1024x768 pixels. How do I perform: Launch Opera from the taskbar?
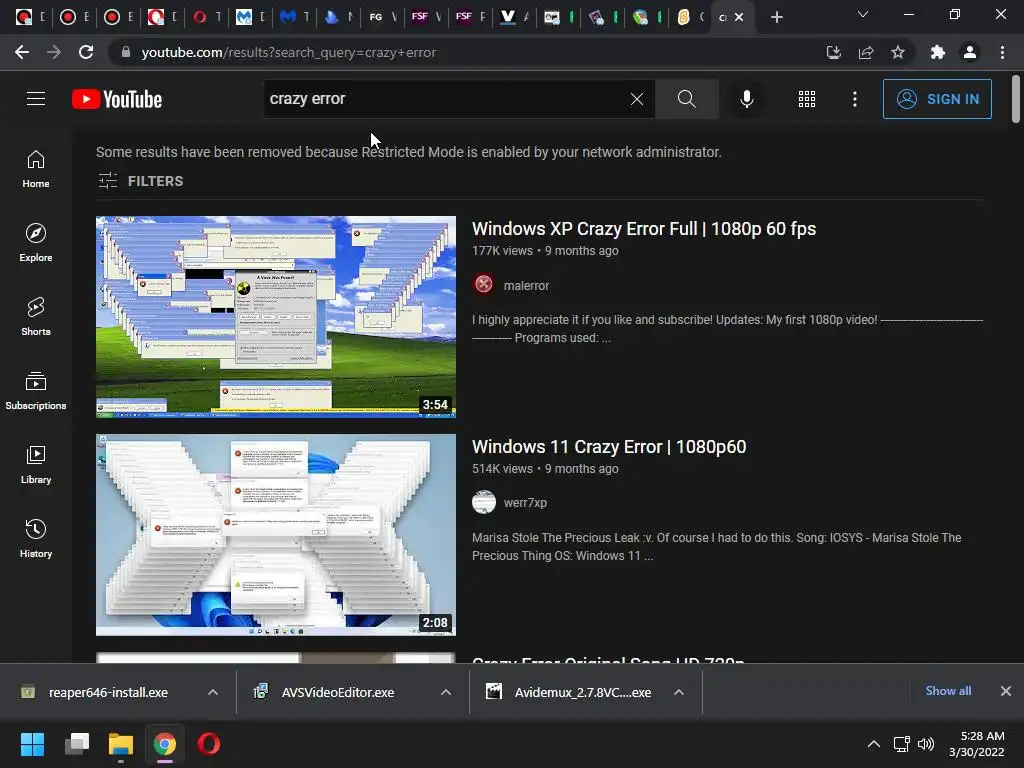[x=209, y=744]
